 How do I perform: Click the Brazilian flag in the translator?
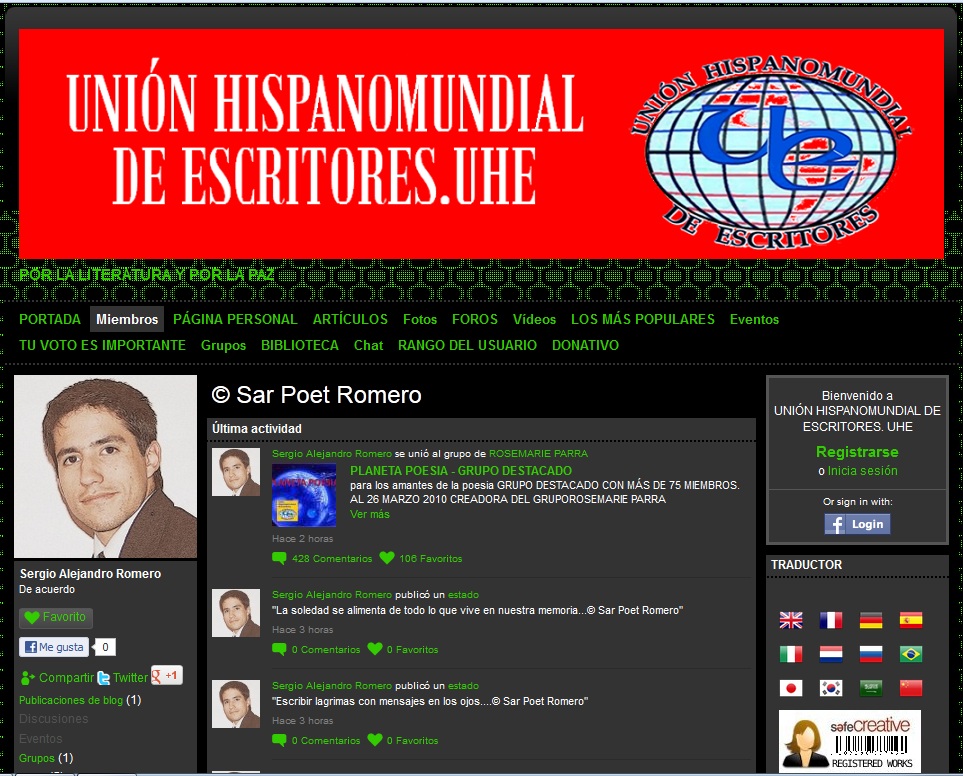tap(911, 654)
